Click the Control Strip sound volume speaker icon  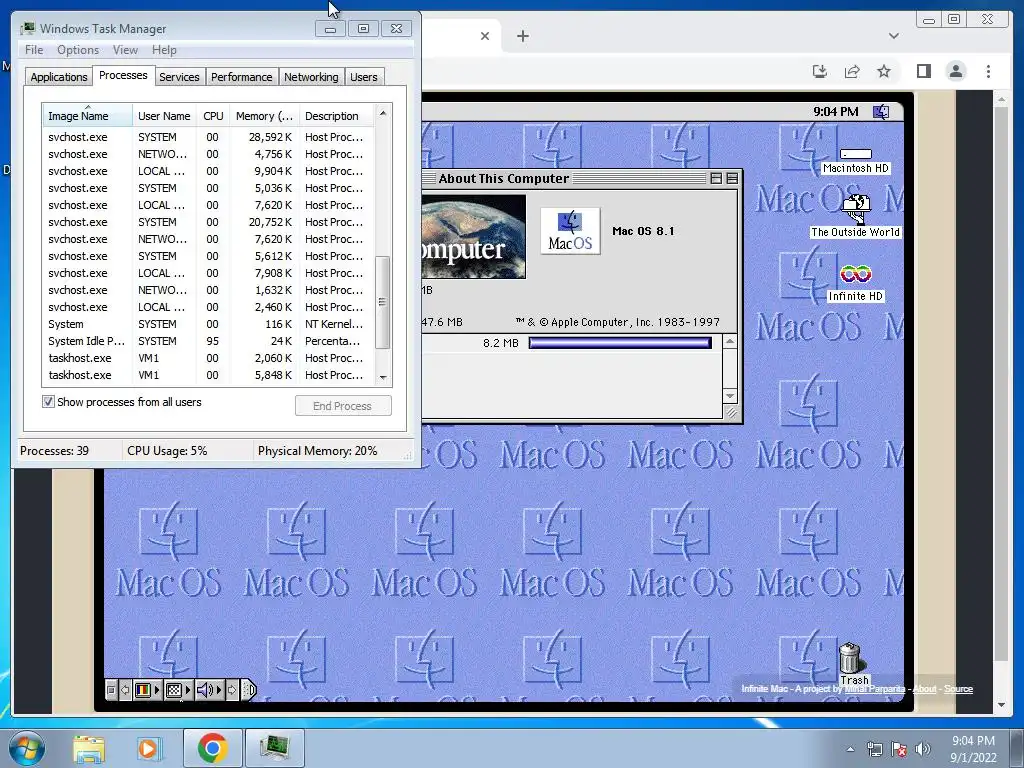204,690
